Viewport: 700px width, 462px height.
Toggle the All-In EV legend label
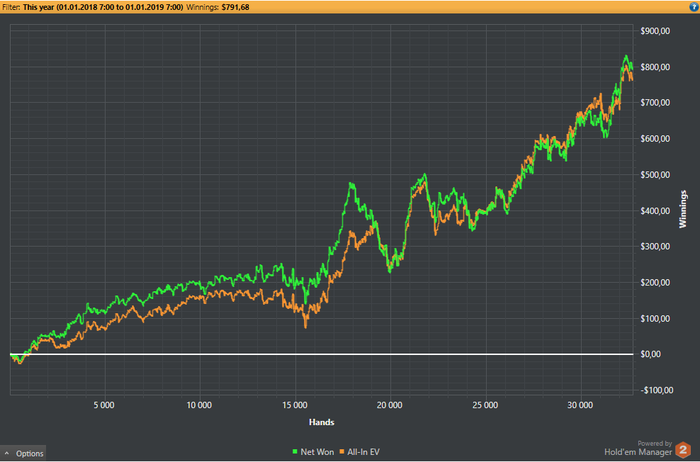363,452
